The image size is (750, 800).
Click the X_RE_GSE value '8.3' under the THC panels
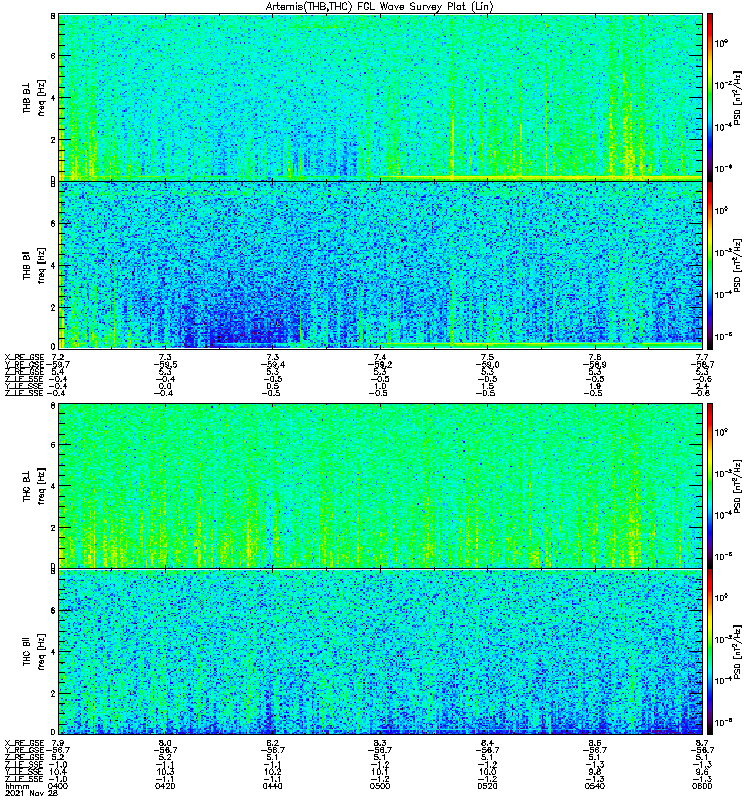click(380, 743)
